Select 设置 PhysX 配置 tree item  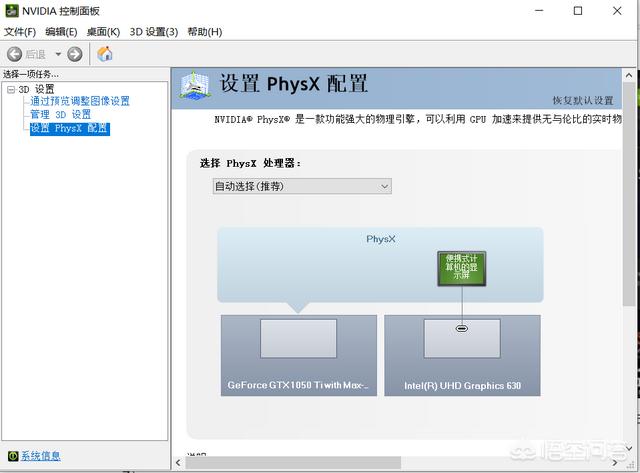point(70,129)
